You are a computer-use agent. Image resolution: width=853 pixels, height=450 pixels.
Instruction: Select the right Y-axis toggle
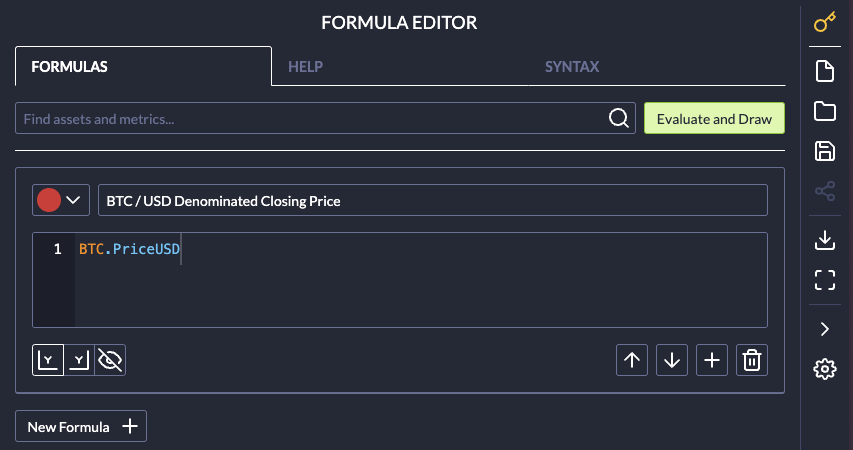coord(79,360)
